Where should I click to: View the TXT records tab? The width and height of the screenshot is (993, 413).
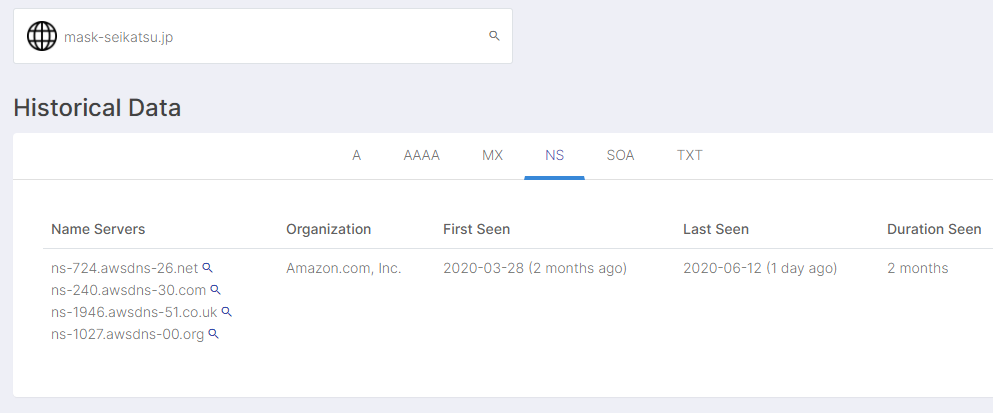[x=689, y=155]
